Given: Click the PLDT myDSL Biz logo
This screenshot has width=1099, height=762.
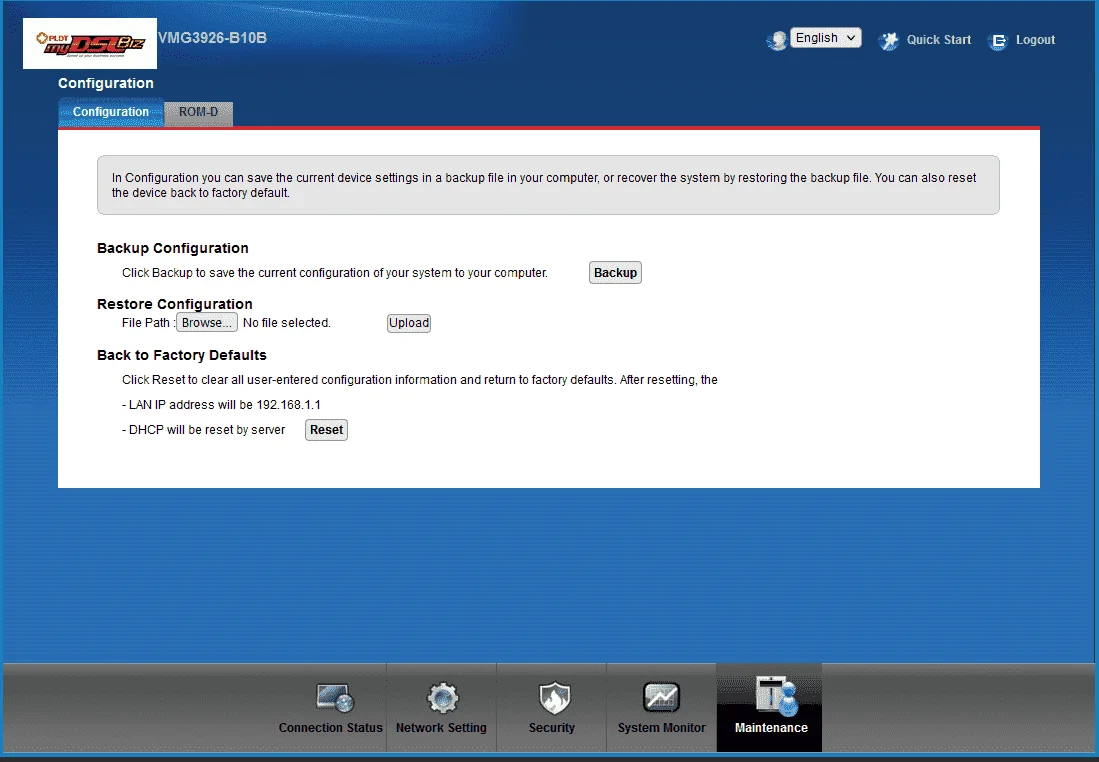Looking at the screenshot, I should 90,43.
